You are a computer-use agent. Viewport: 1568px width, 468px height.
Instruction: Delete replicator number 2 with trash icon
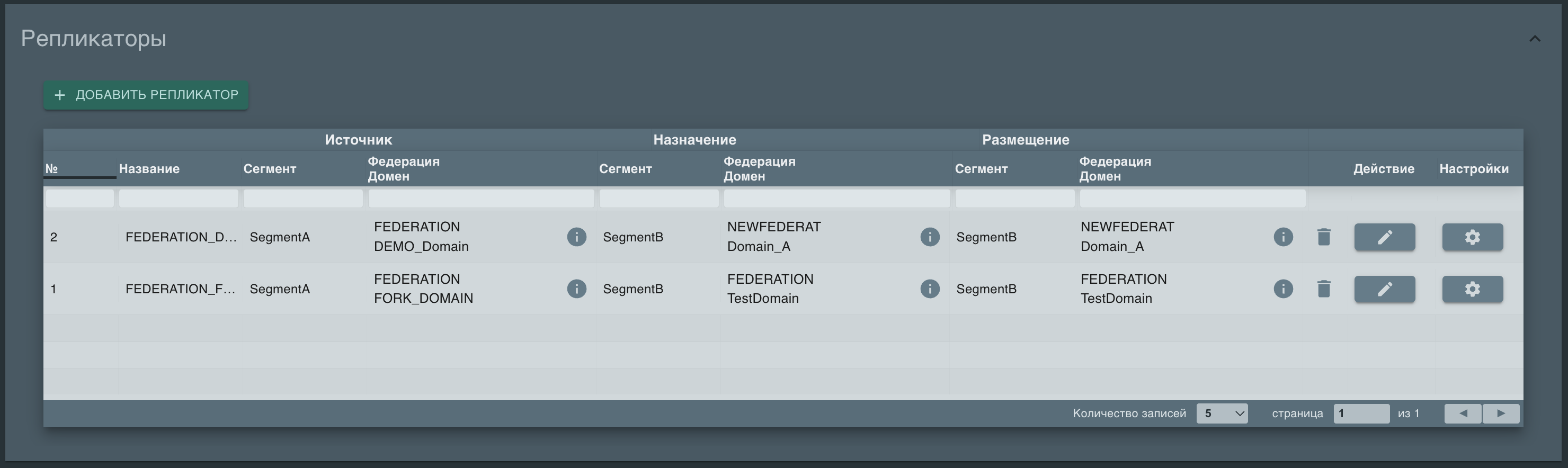pos(1324,237)
